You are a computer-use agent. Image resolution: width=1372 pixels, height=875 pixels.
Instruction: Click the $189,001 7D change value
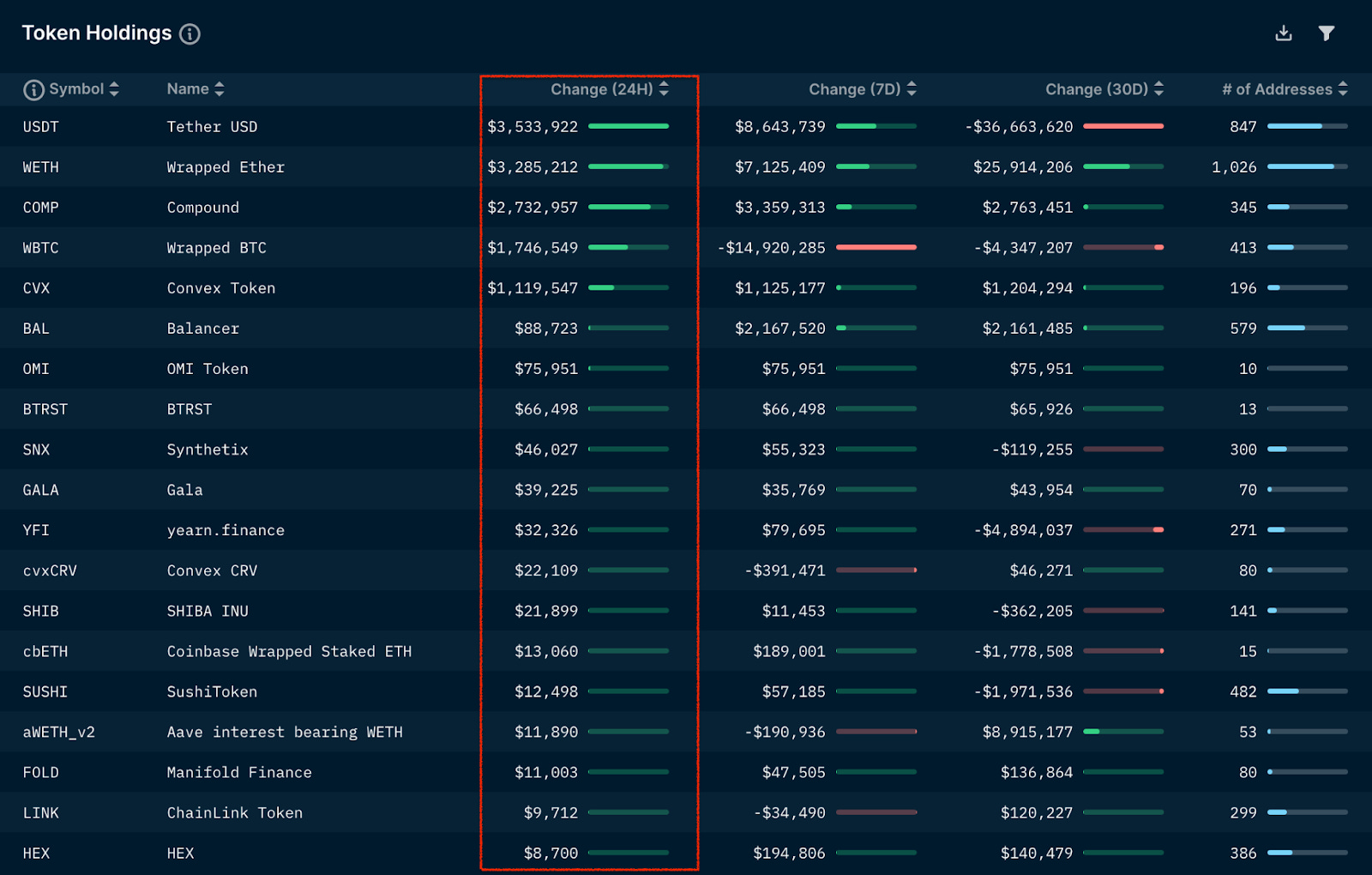(789, 651)
